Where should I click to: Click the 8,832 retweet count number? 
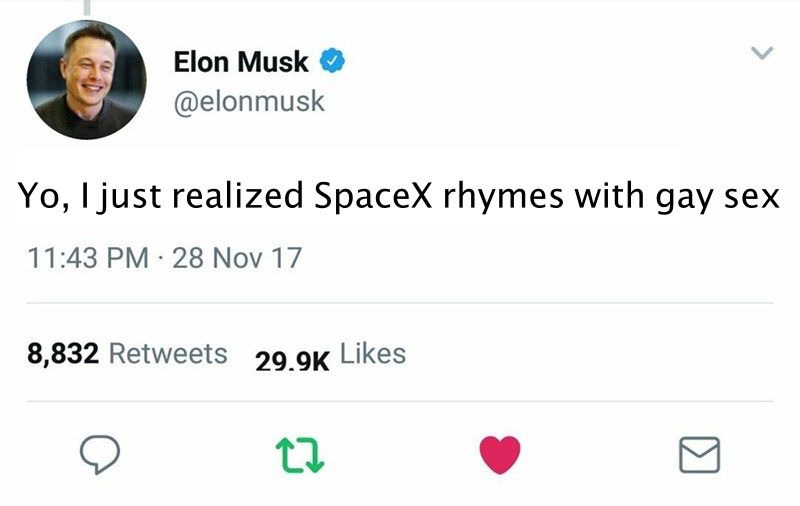click(63, 354)
